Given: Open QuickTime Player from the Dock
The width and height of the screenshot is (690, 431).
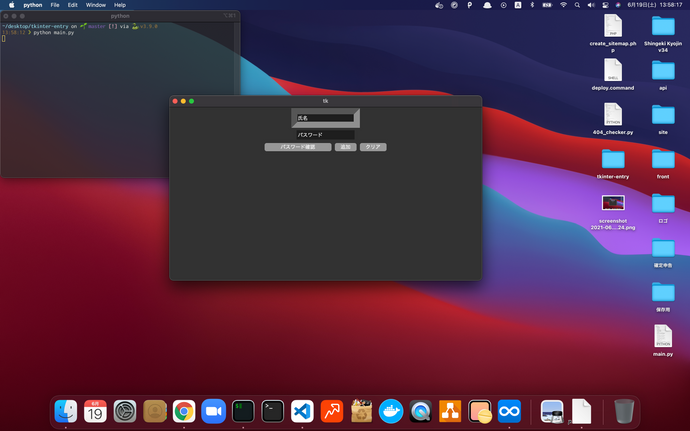Looking at the screenshot, I should [x=420, y=411].
